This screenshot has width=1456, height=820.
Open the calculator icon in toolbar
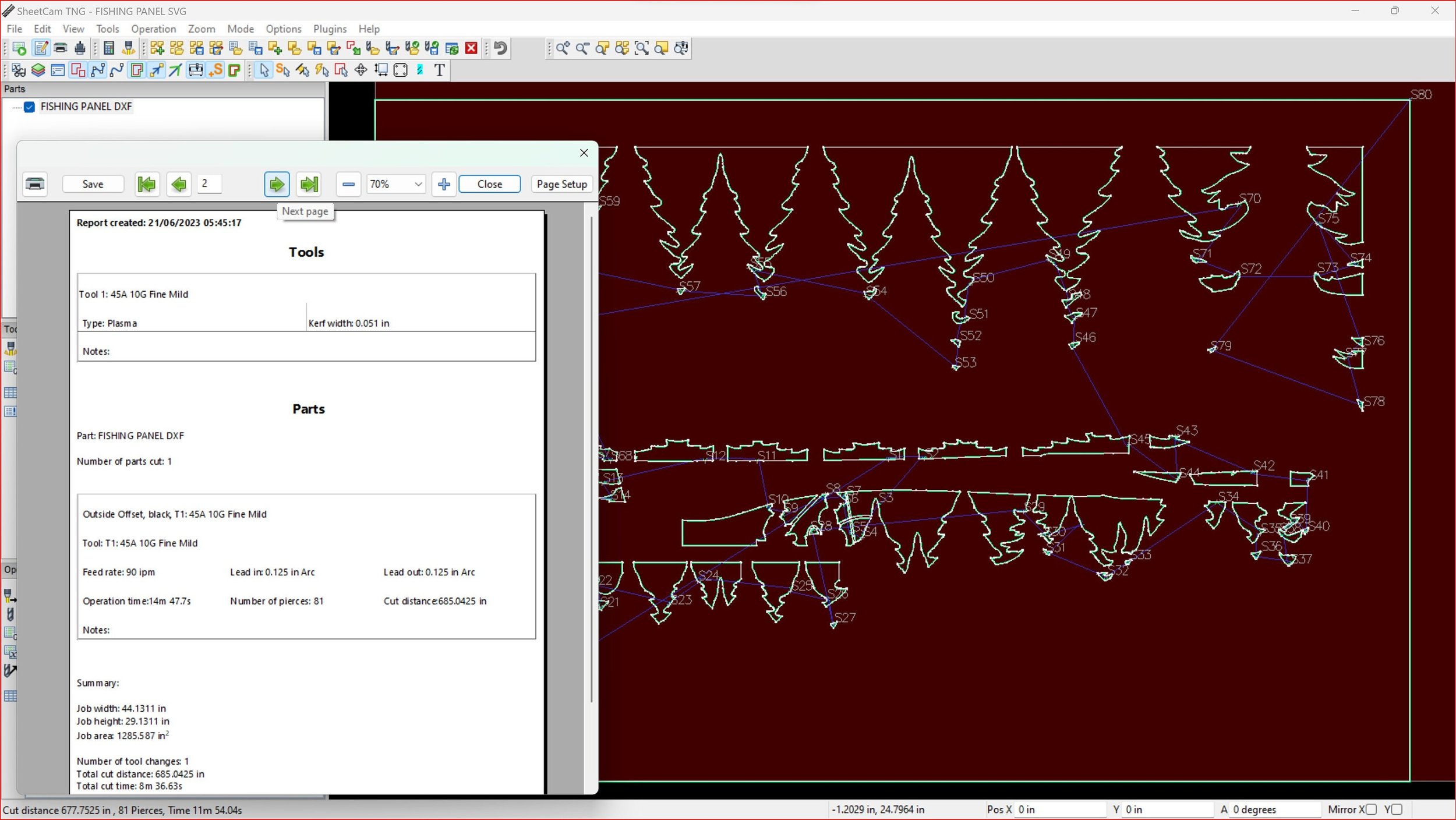108,48
